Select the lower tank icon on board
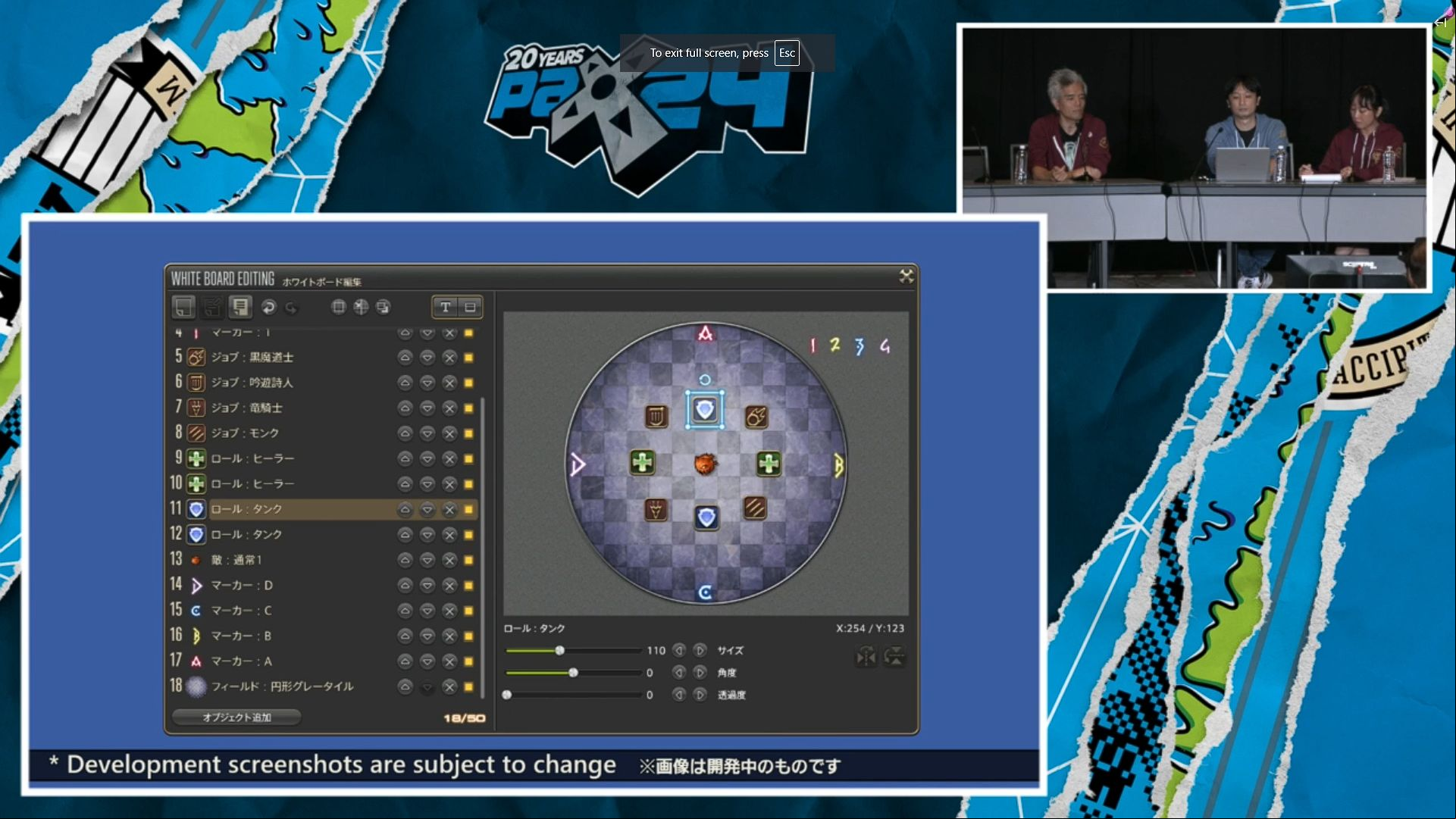This screenshot has height=819, width=1456. (706, 517)
